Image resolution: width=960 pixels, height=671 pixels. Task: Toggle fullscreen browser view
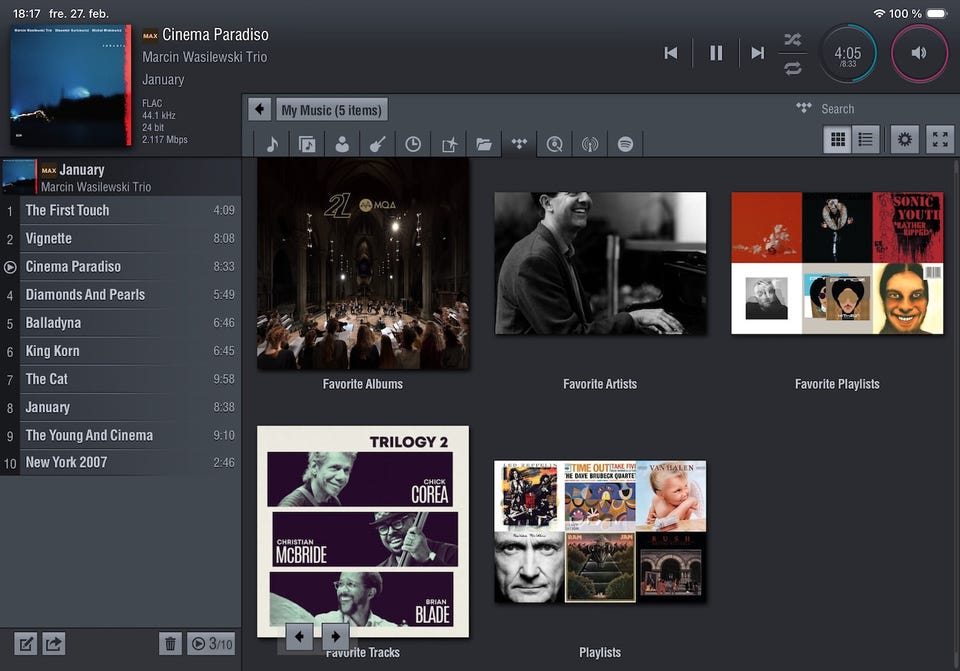[x=940, y=140]
